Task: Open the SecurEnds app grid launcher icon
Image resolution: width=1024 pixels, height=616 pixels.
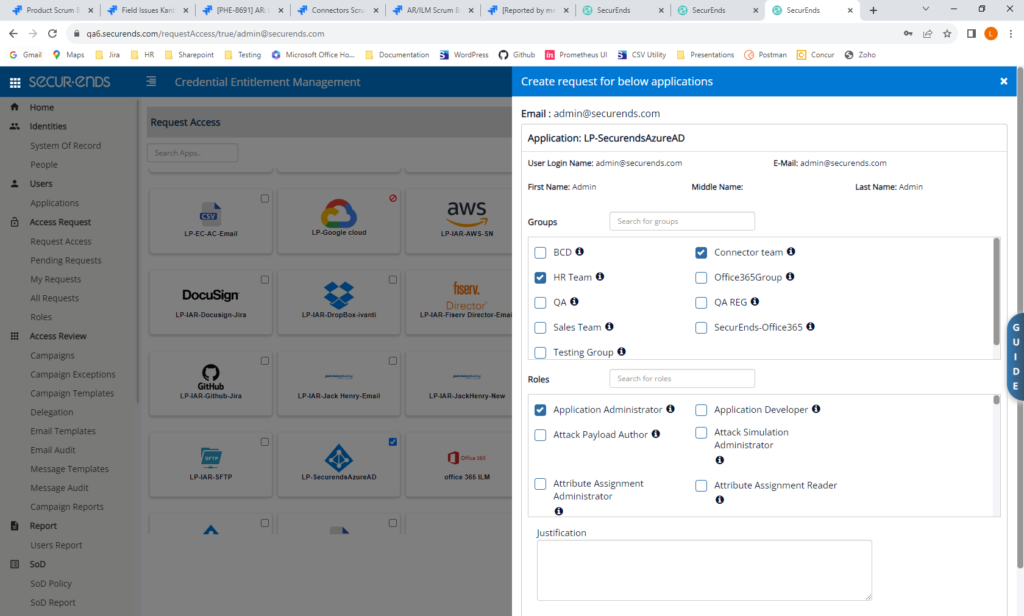Action: (15, 82)
